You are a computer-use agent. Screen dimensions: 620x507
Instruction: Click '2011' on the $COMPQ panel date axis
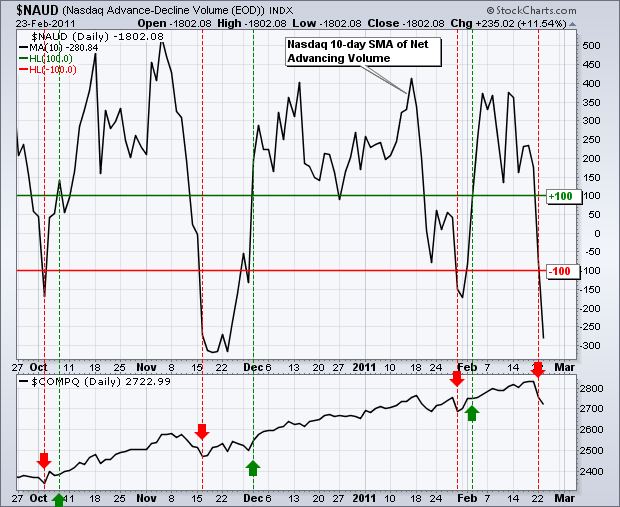(364, 498)
